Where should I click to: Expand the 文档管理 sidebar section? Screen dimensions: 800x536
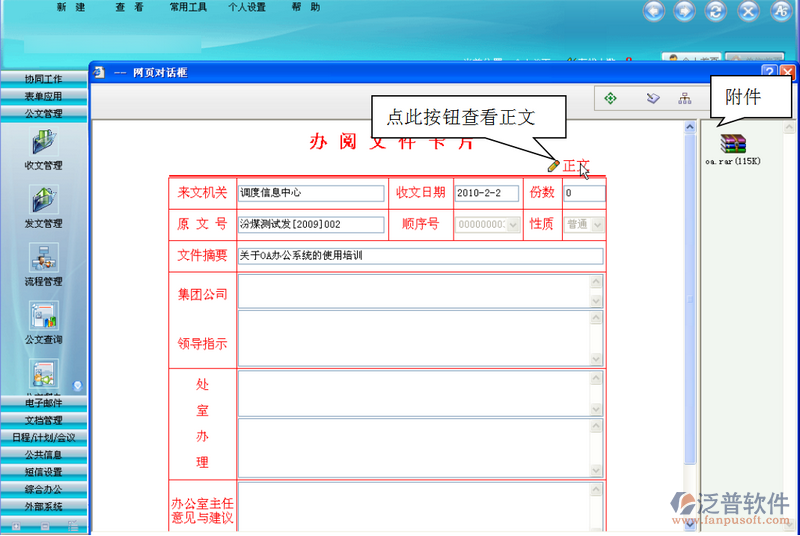[43, 420]
